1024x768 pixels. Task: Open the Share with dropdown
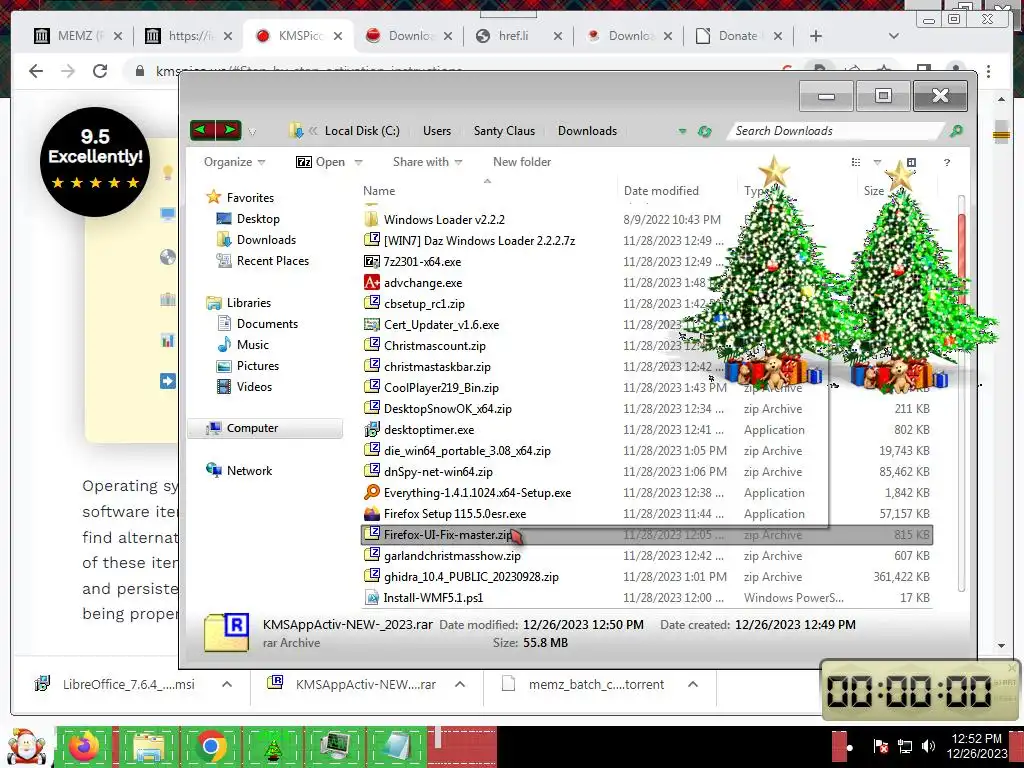click(427, 162)
